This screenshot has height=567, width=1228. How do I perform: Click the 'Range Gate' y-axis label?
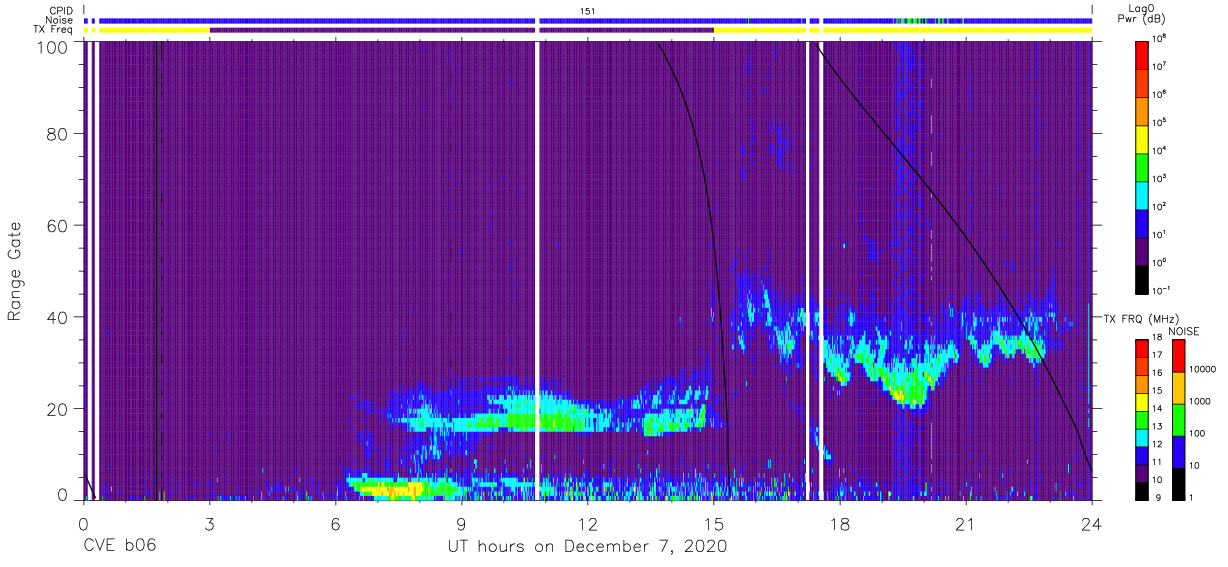pyautogui.click(x=16, y=272)
